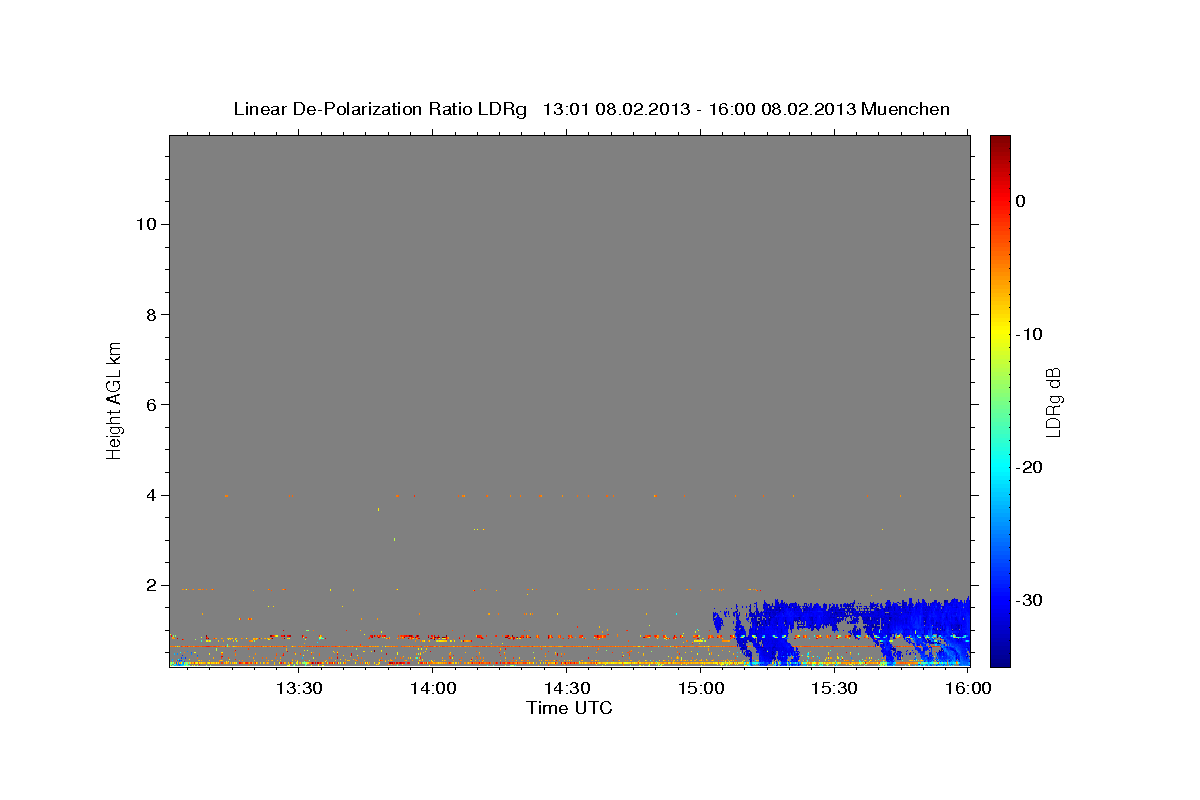Click the colorbar value 0

(1020, 201)
